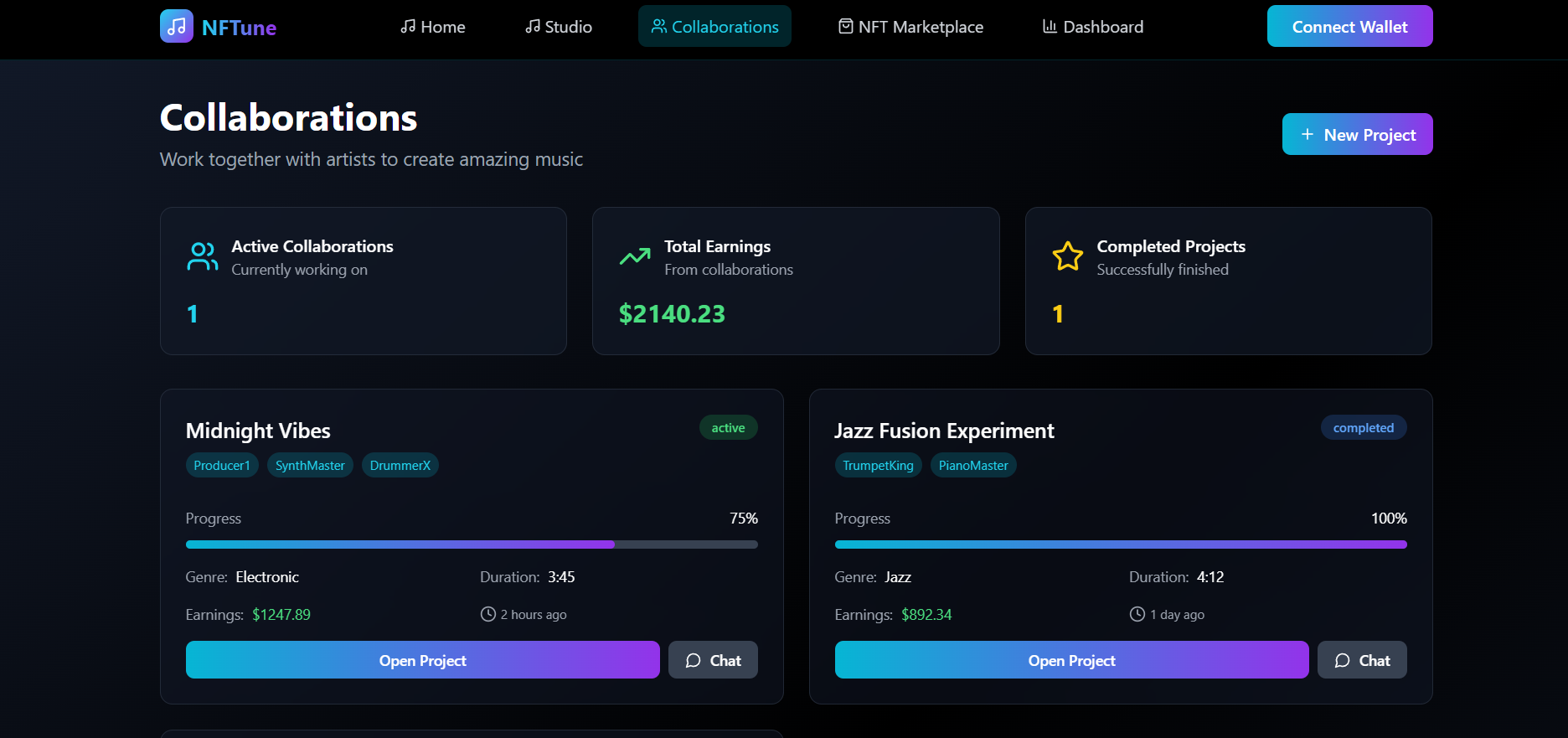Viewport: 1568px width, 738px height.
Task: Click the 100% progress value
Action: (1389, 519)
